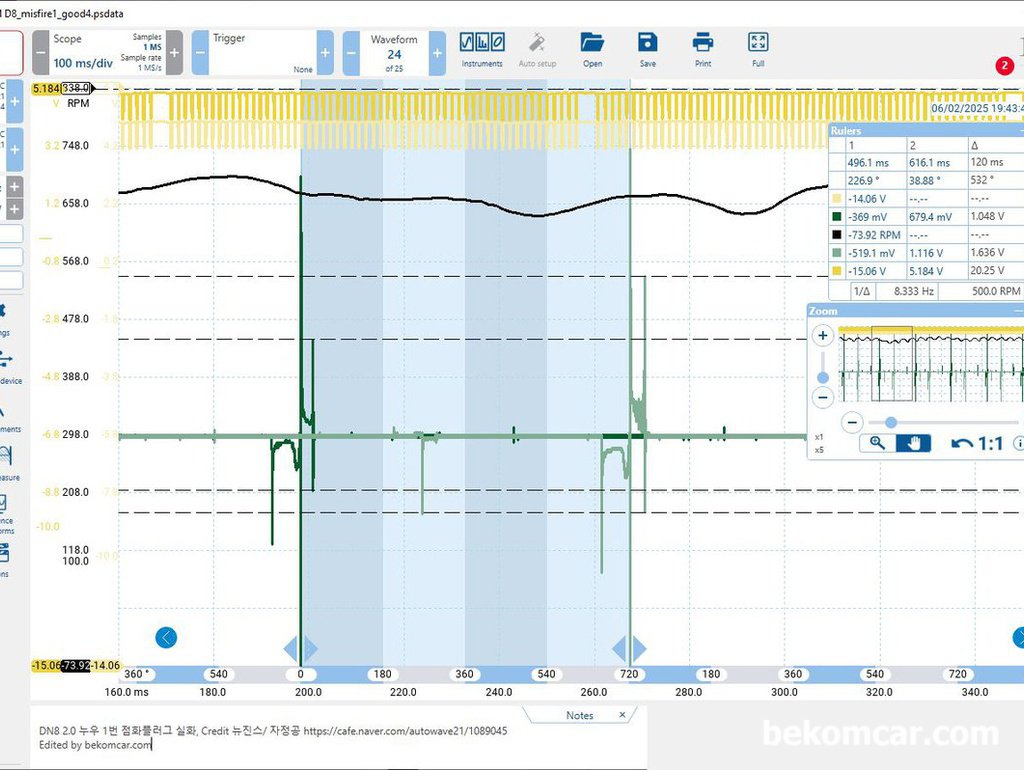Select the light green channel swatch in Rulers

tap(837, 253)
